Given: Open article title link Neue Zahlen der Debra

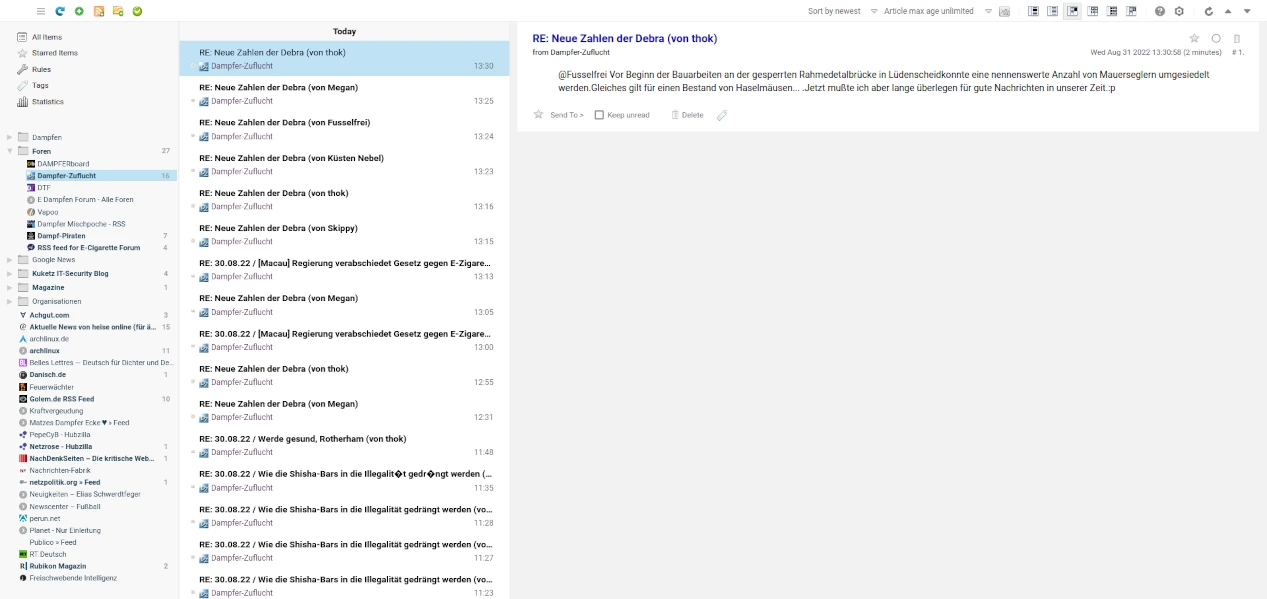Looking at the screenshot, I should coord(624,38).
